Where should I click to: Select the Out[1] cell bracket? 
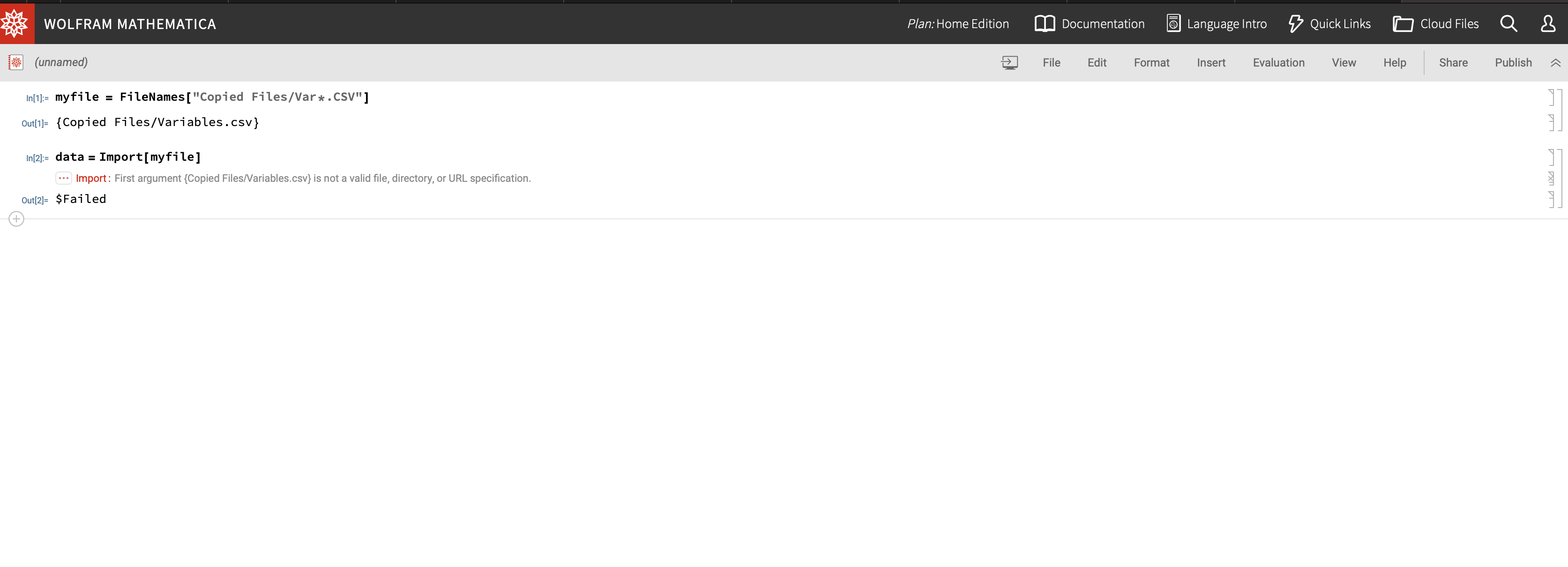(x=1552, y=122)
